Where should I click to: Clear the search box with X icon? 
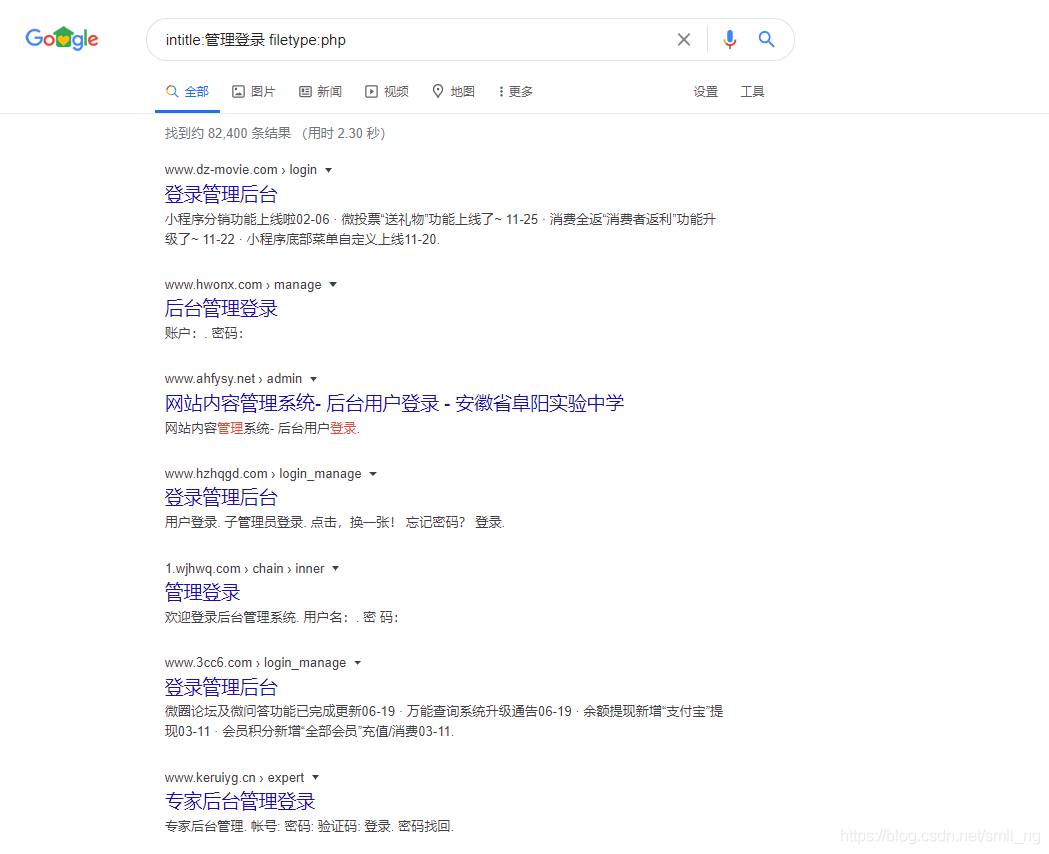point(684,40)
